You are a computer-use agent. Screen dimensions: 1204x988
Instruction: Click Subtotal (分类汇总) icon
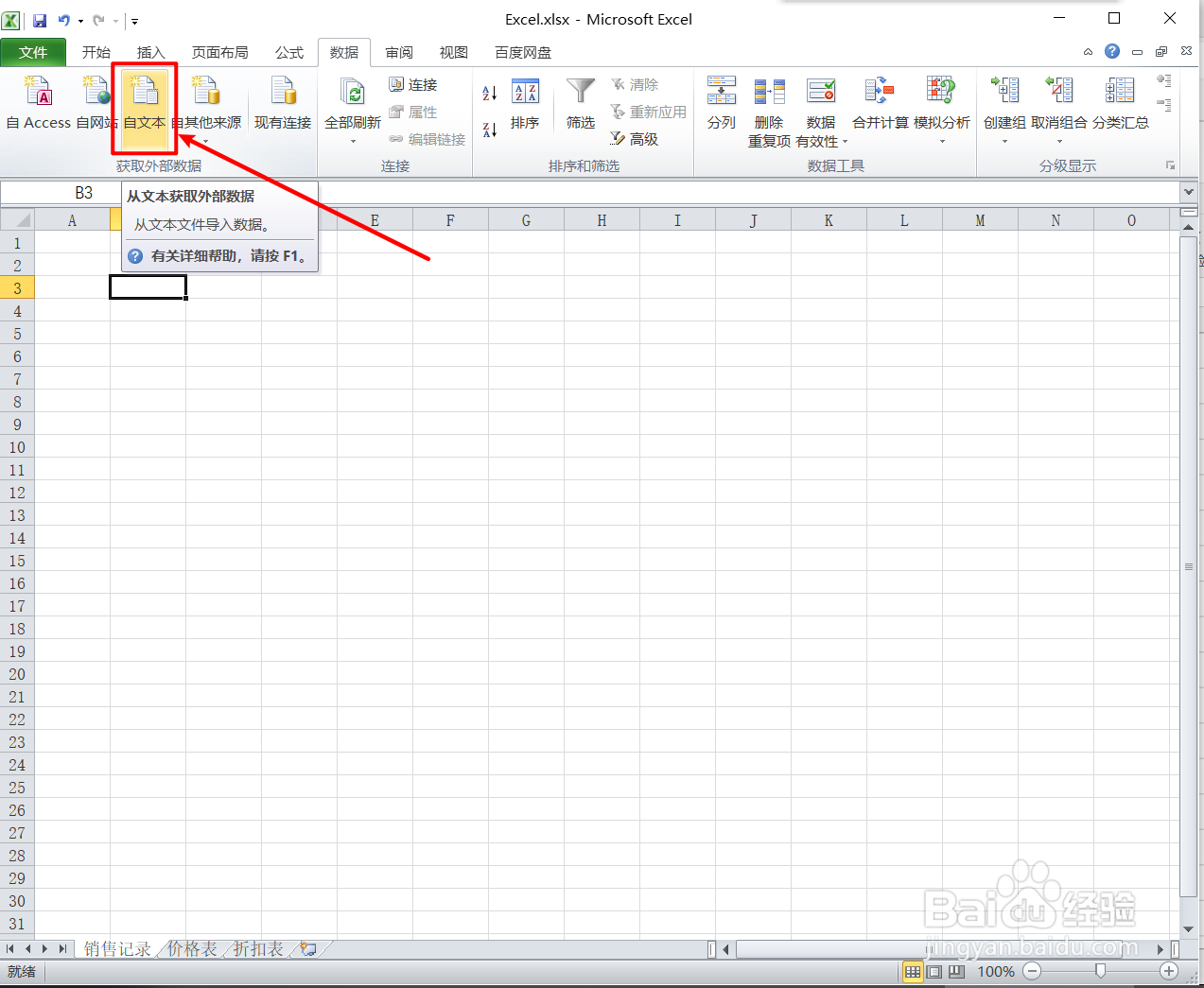pos(1121,92)
